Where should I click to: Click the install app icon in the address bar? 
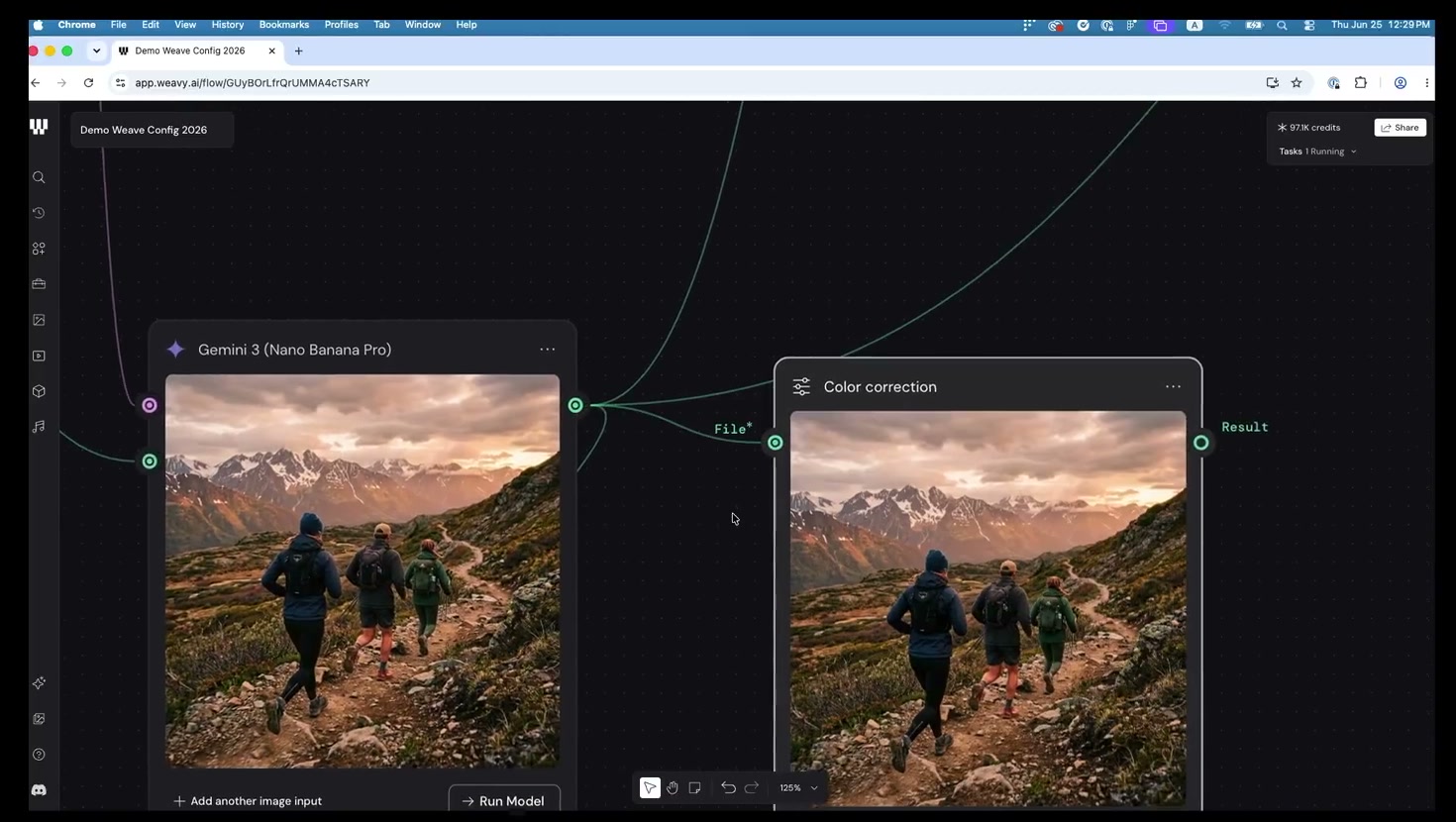click(1273, 83)
